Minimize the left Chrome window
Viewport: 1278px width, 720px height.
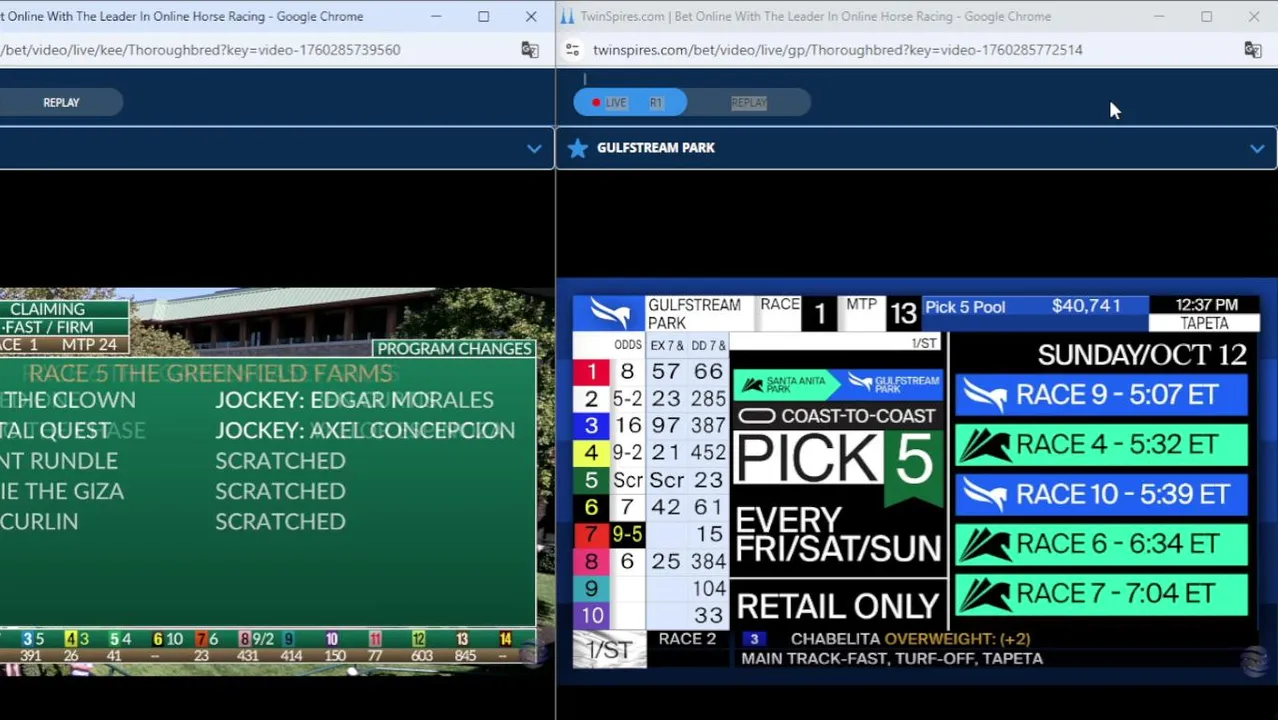(436, 16)
